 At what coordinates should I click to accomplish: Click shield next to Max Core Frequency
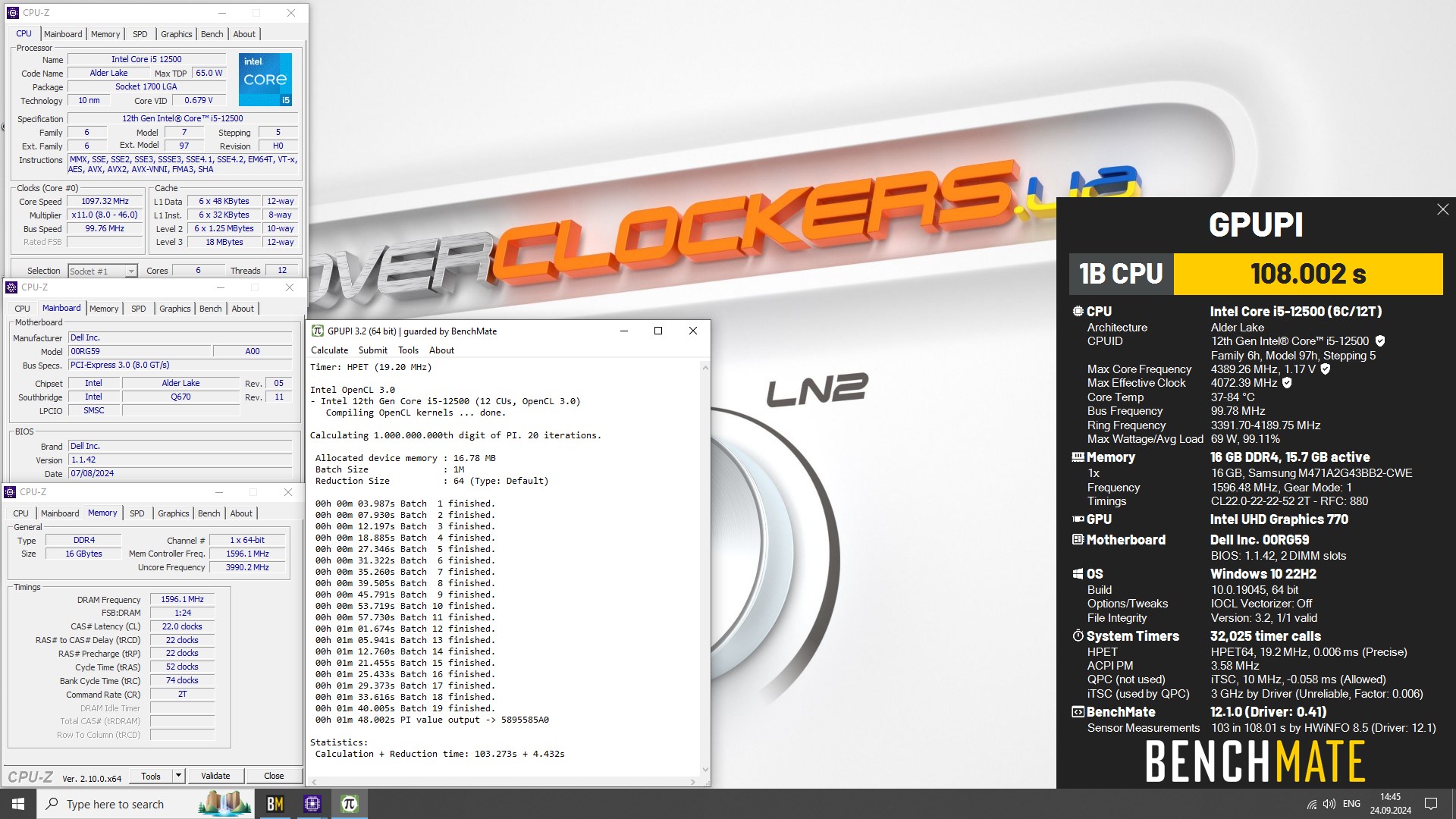tap(1326, 369)
